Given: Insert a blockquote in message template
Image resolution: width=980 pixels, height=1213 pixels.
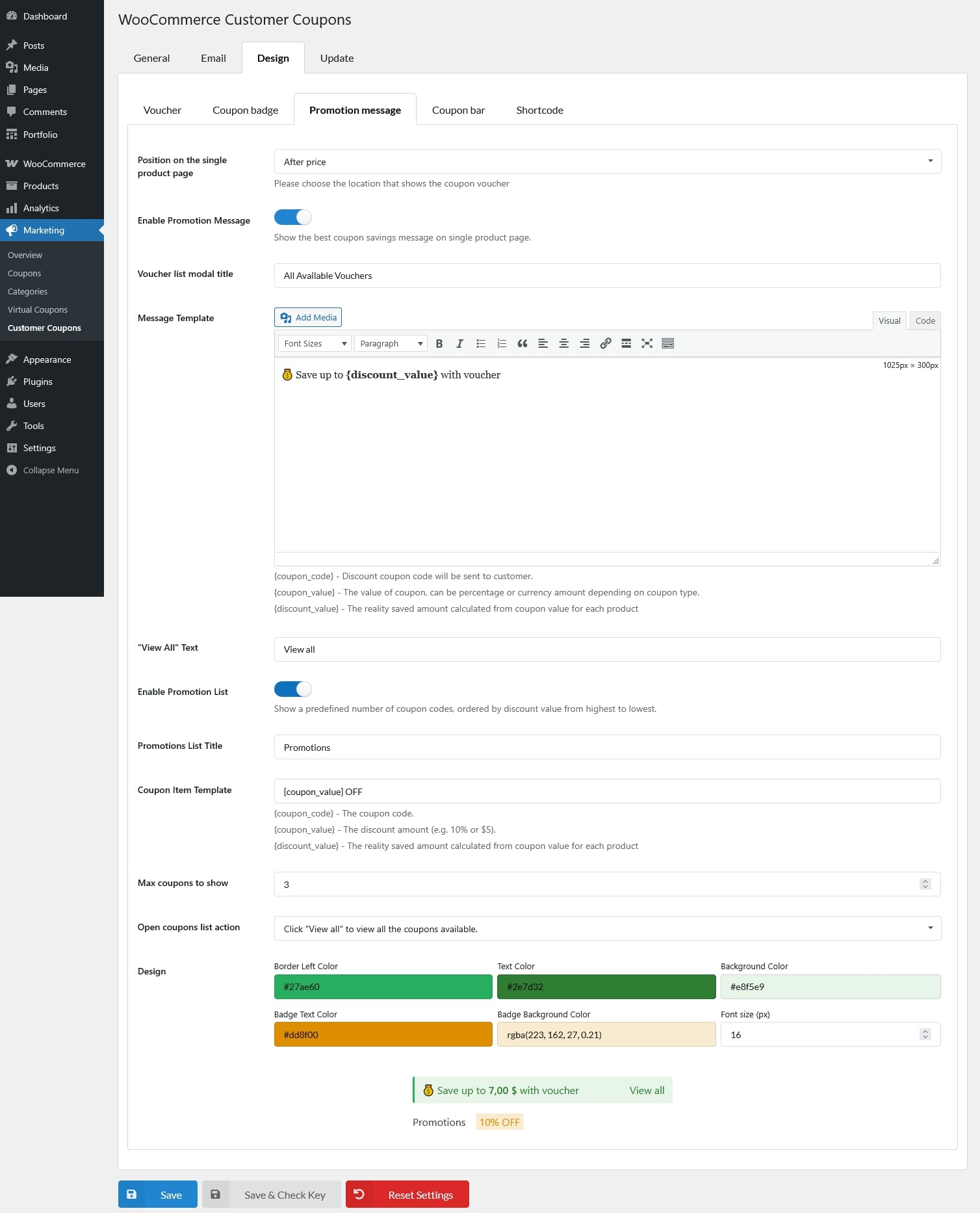Looking at the screenshot, I should click(x=522, y=343).
